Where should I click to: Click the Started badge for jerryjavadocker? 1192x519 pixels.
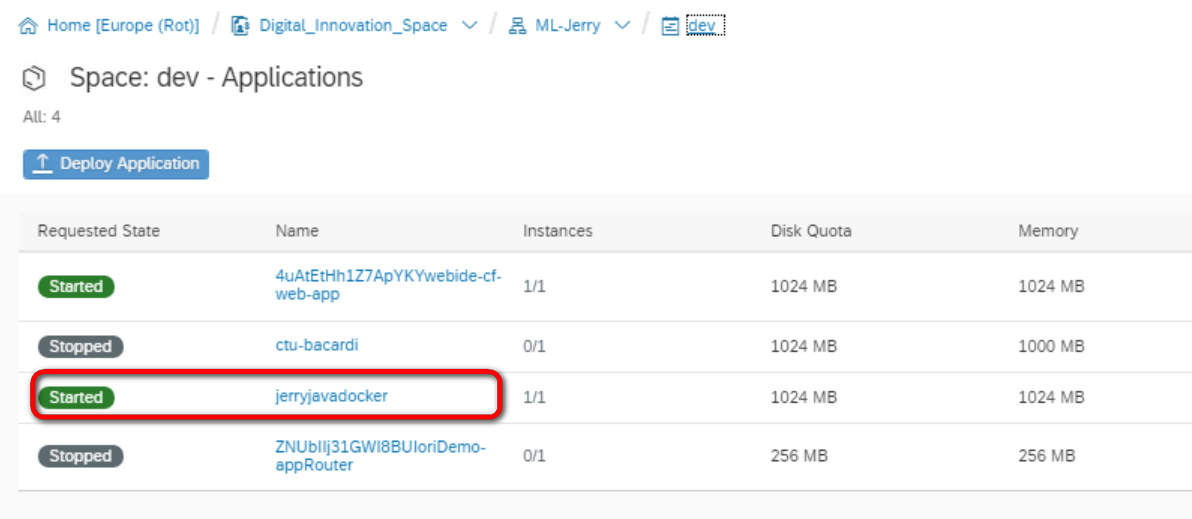(x=76, y=397)
